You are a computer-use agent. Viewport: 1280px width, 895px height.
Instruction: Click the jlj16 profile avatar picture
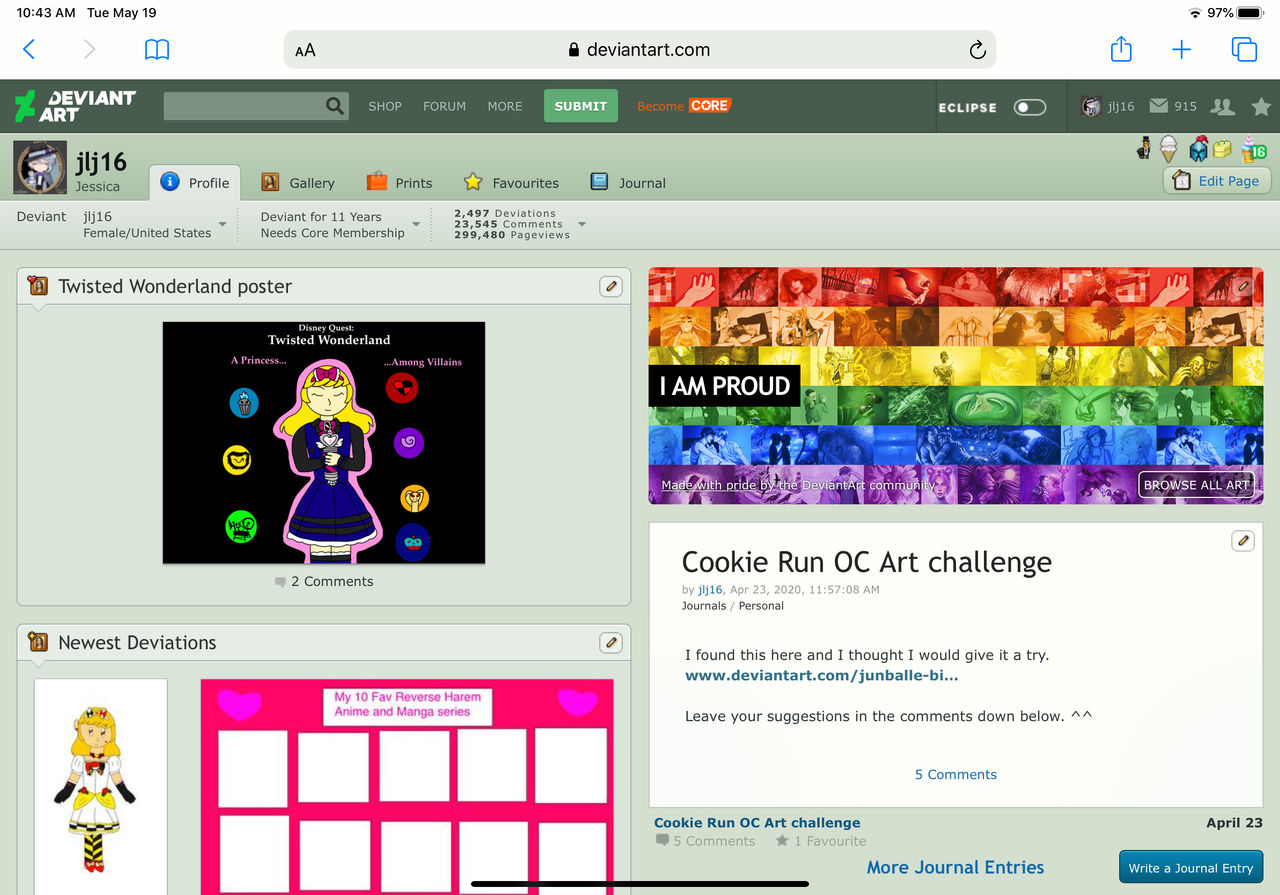(x=40, y=167)
